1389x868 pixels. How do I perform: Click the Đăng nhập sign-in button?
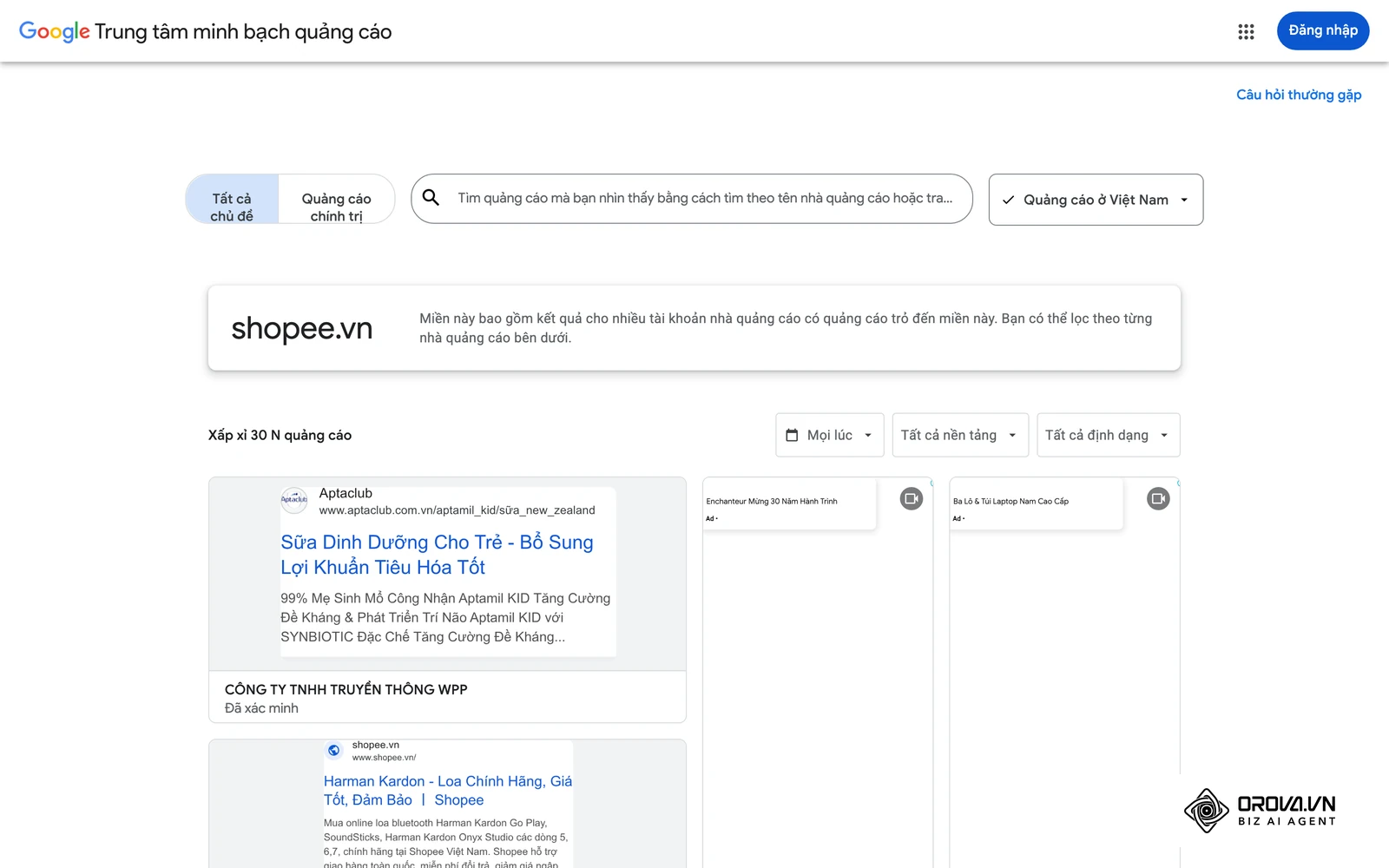[x=1322, y=30]
